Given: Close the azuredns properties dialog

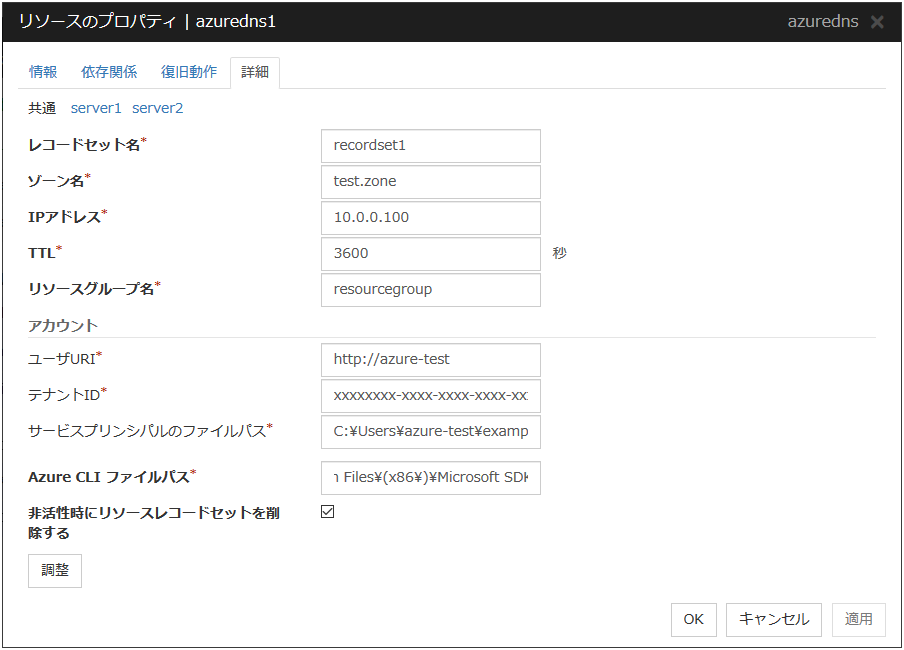Looking at the screenshot, I should point(877,22).
